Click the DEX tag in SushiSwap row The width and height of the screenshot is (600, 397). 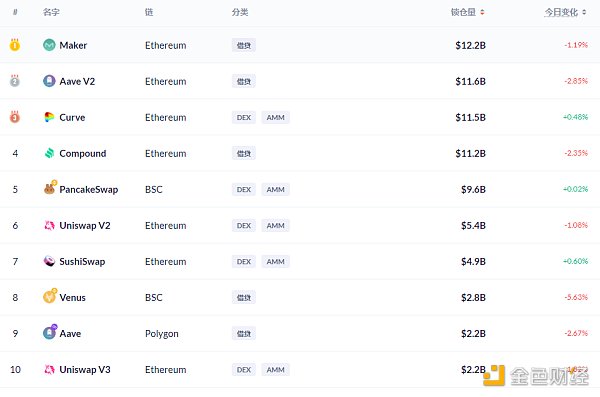[x=244, y=261]
